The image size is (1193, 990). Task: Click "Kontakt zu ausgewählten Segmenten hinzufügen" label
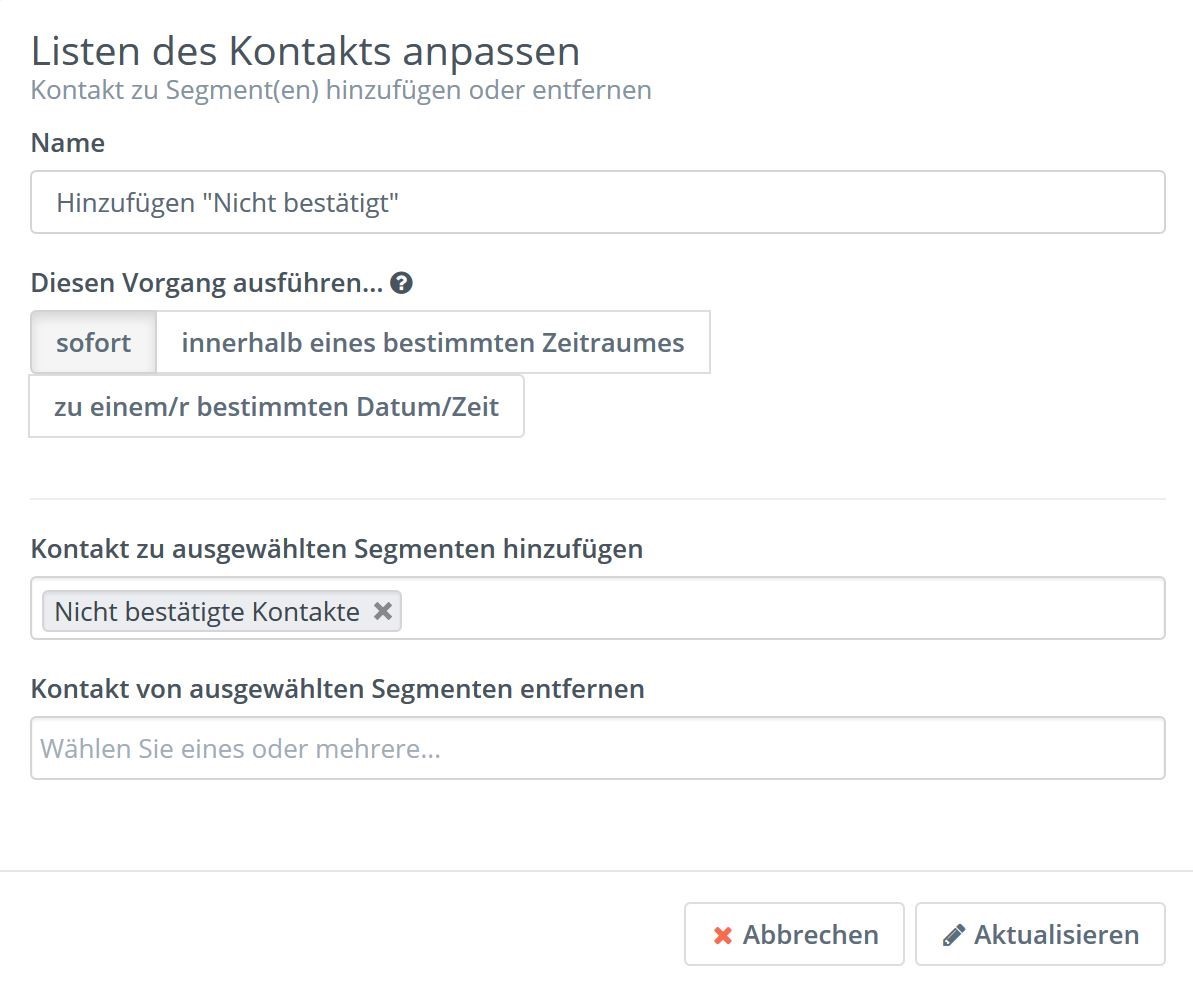pyautogui.click(x=336, y=549)
